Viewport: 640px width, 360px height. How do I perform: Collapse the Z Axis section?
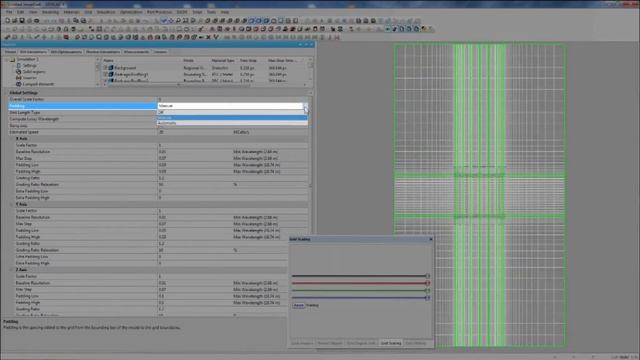[12, 270]
